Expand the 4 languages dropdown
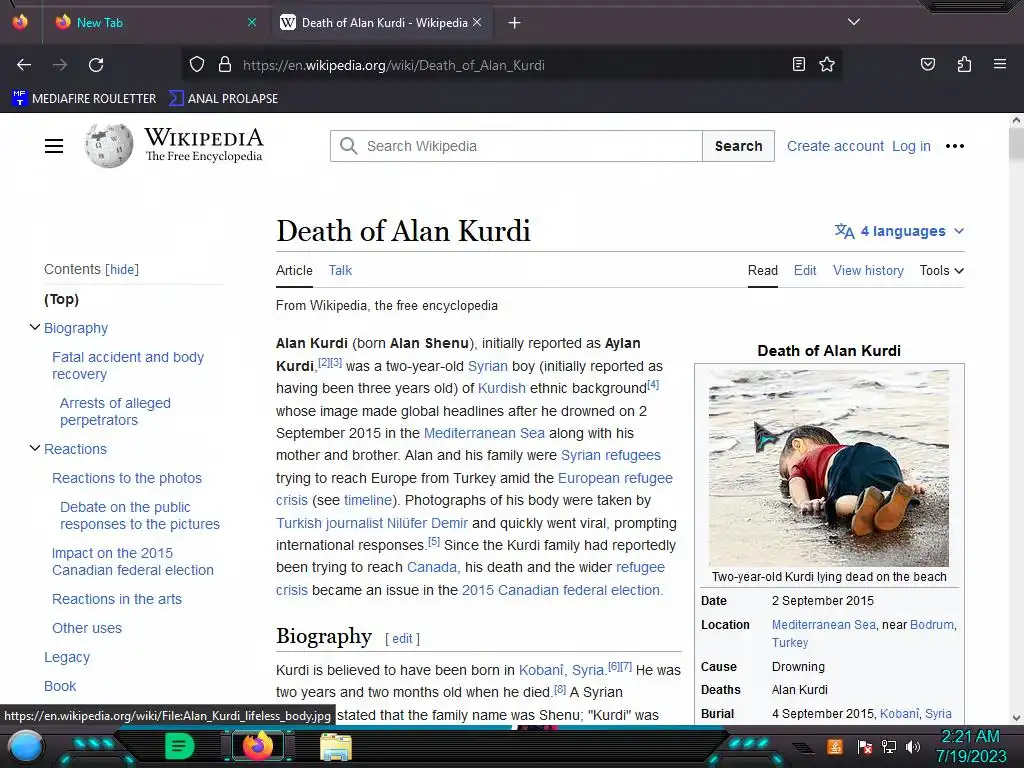This screenshot has width=1024, height=768. tap(899, 231)
